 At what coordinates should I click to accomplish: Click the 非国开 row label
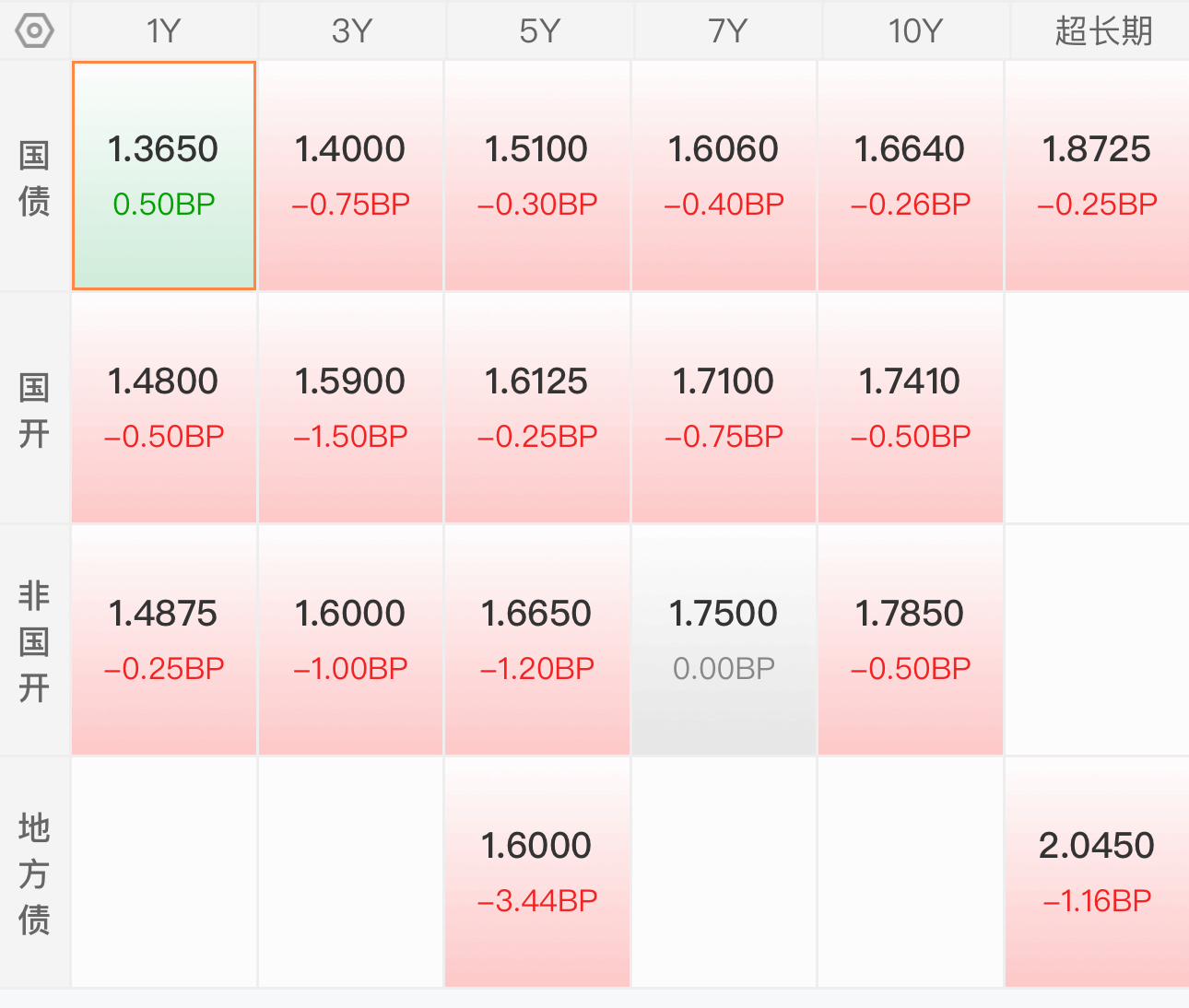pyautogui.click(x=34, y=640)
